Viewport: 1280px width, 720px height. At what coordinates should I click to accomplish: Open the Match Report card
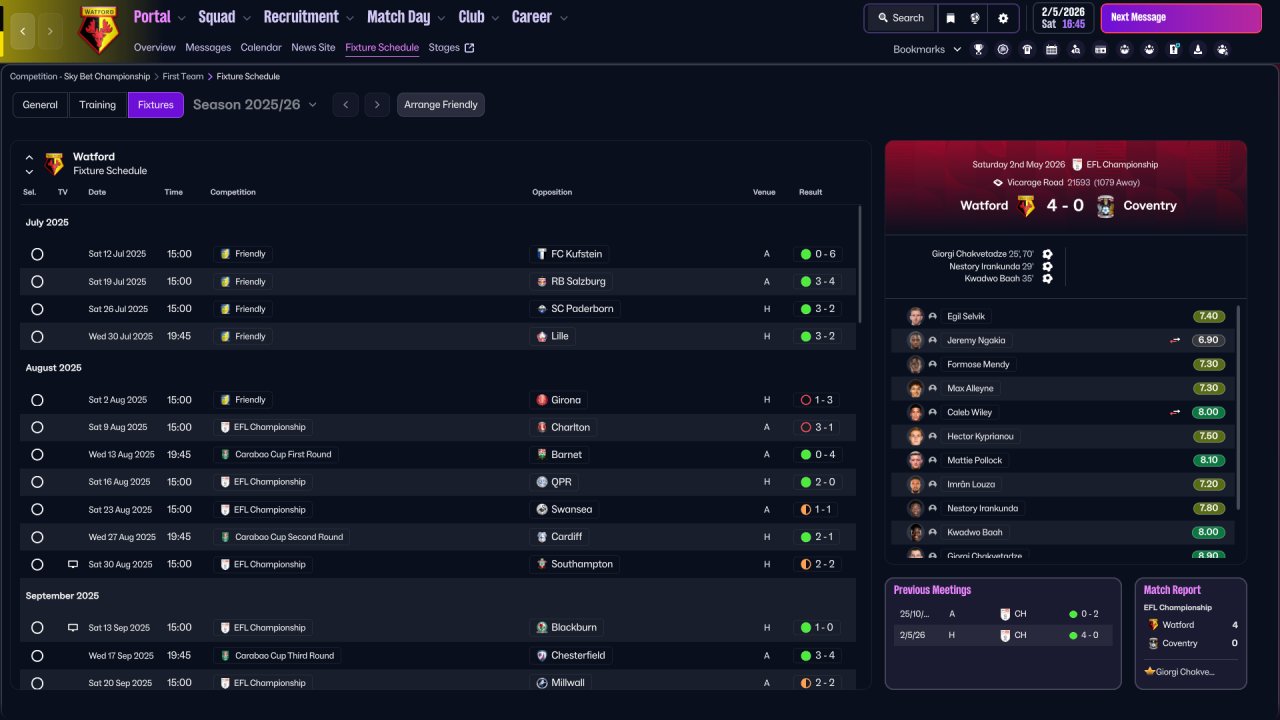pyautogui.click(x=1191, y=633)
